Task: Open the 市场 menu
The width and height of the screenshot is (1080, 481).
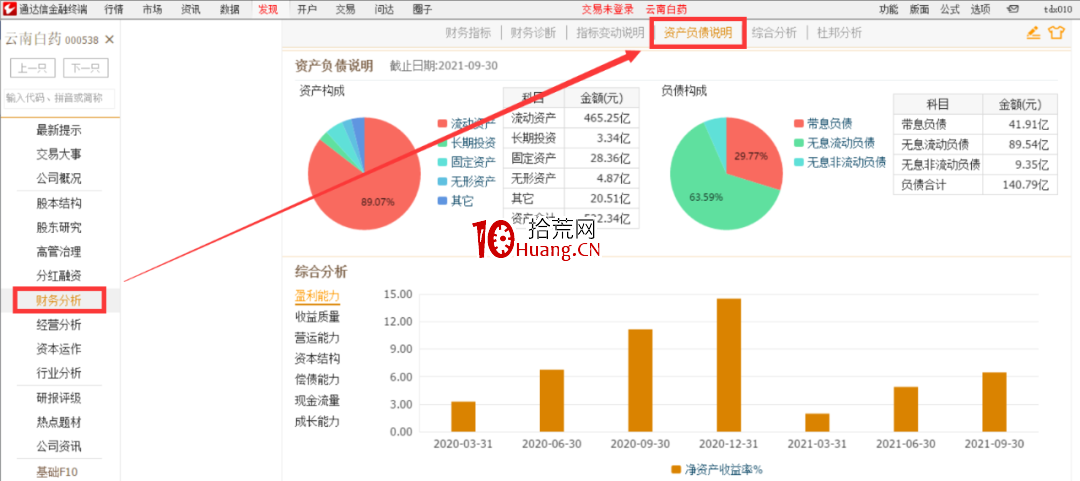Action: point(153,9)
